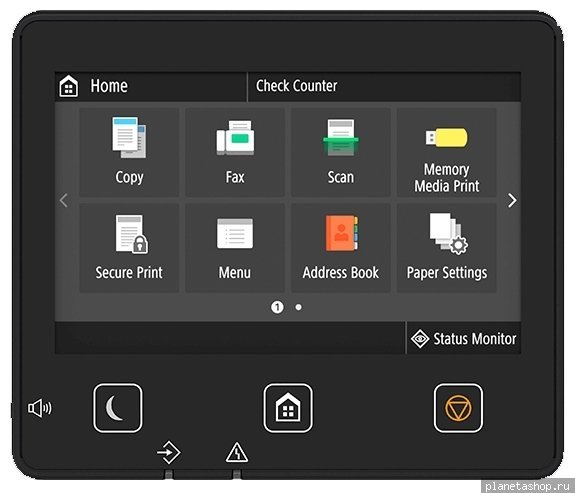This screenshot has height=493, width=575.
Task: Tap the hardware Home button
Action: click(288, 408)
